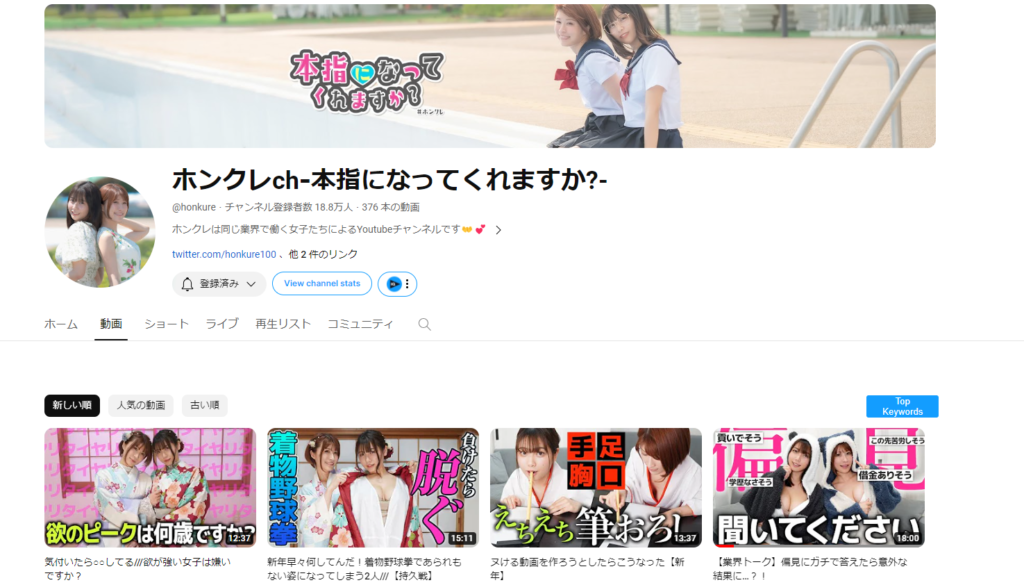Click the channel search magnifier icon

[x=424, y=324]
